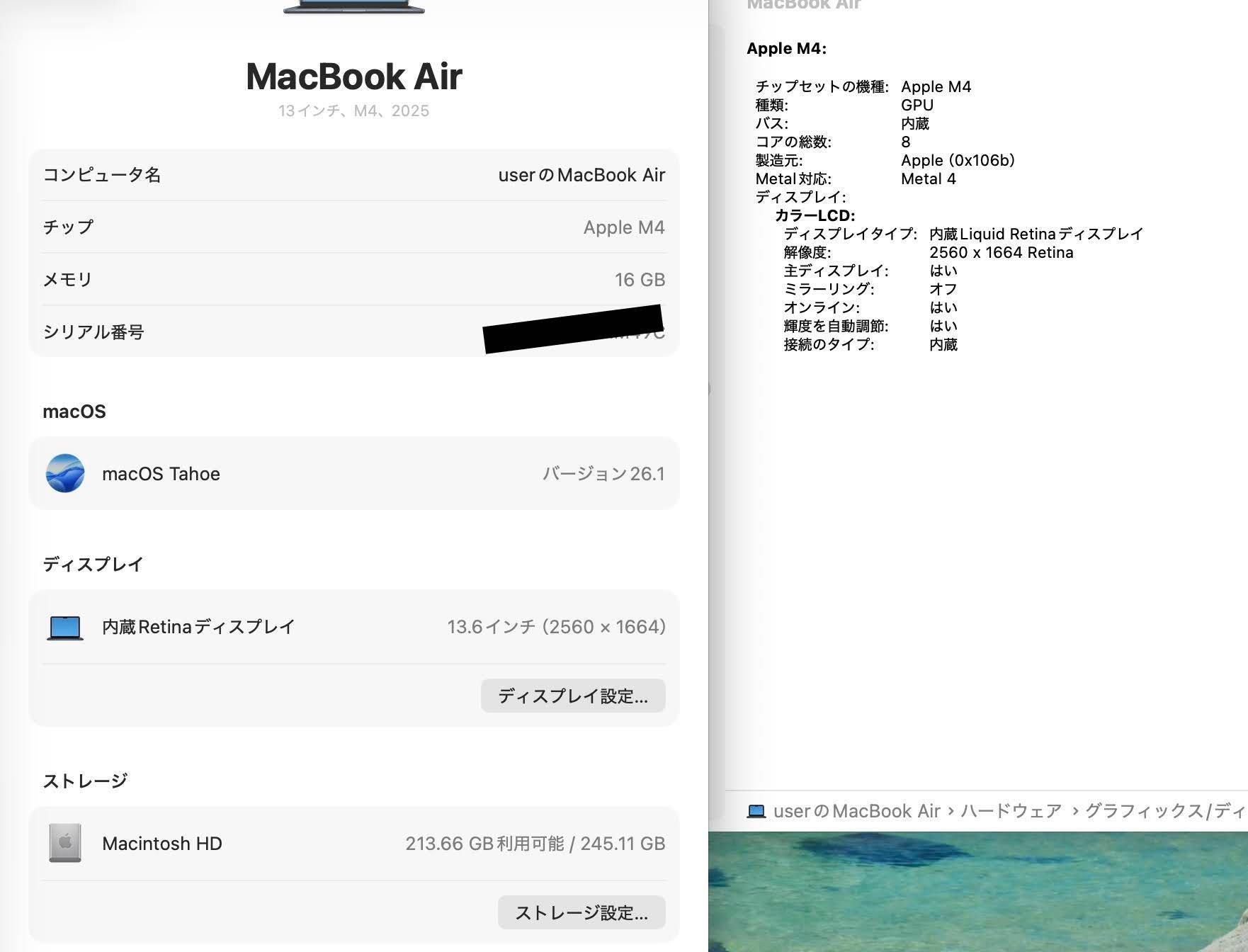Click the Macintosh HD drive icon

(x=65, y=843)
